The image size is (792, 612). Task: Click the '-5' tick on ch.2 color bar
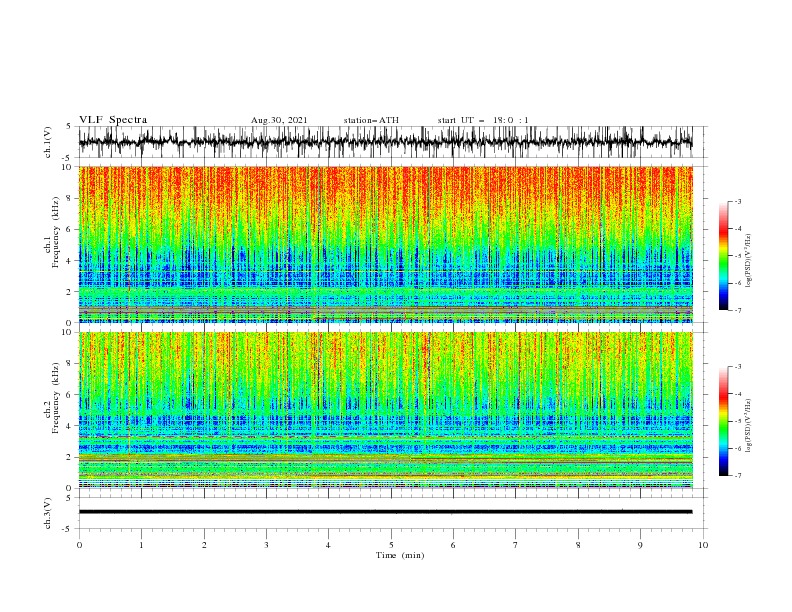pyautogui.click(x=738, y=421)
